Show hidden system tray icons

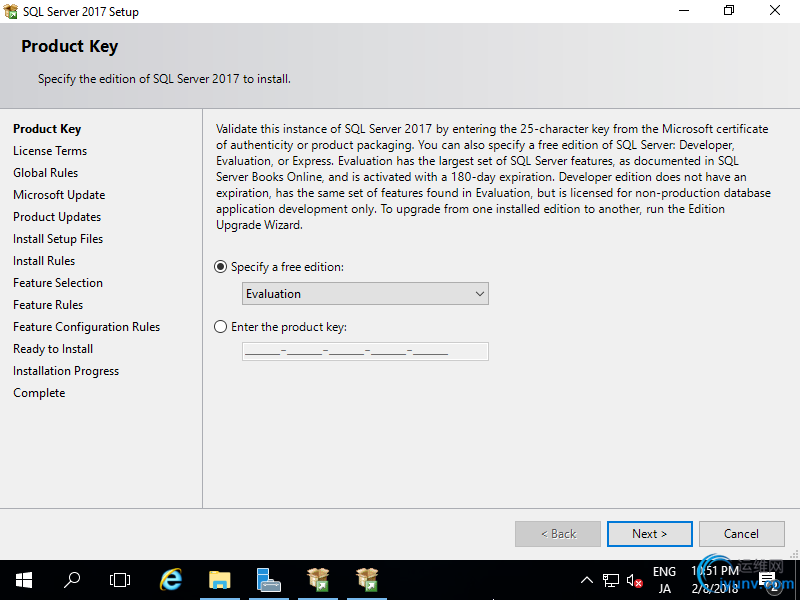pyautogui.click(x=587, y=580)
